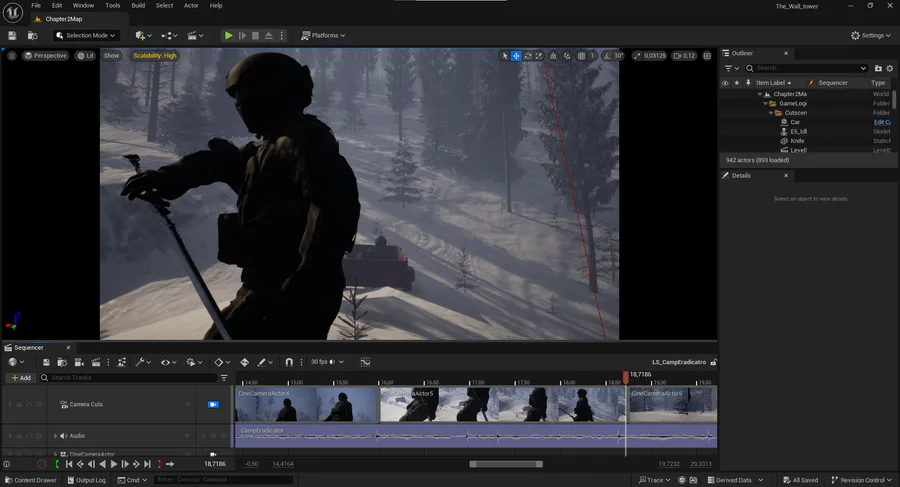Open Outliner filter options dropdown
This screenshot has height=487, width=900.
[x=731, y=68]
